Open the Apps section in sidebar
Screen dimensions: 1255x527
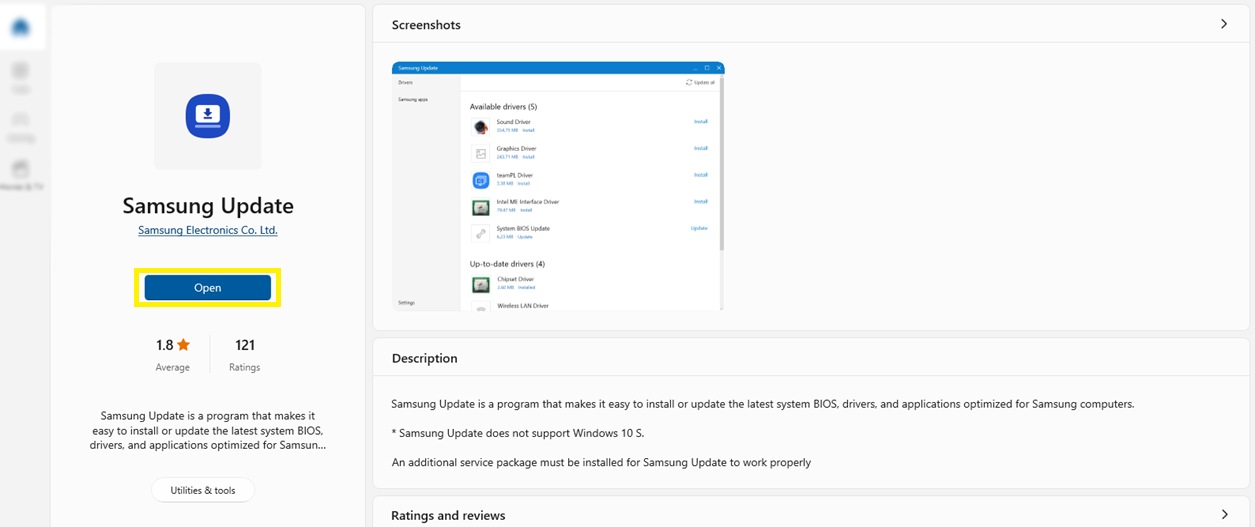tap(21, 77)
